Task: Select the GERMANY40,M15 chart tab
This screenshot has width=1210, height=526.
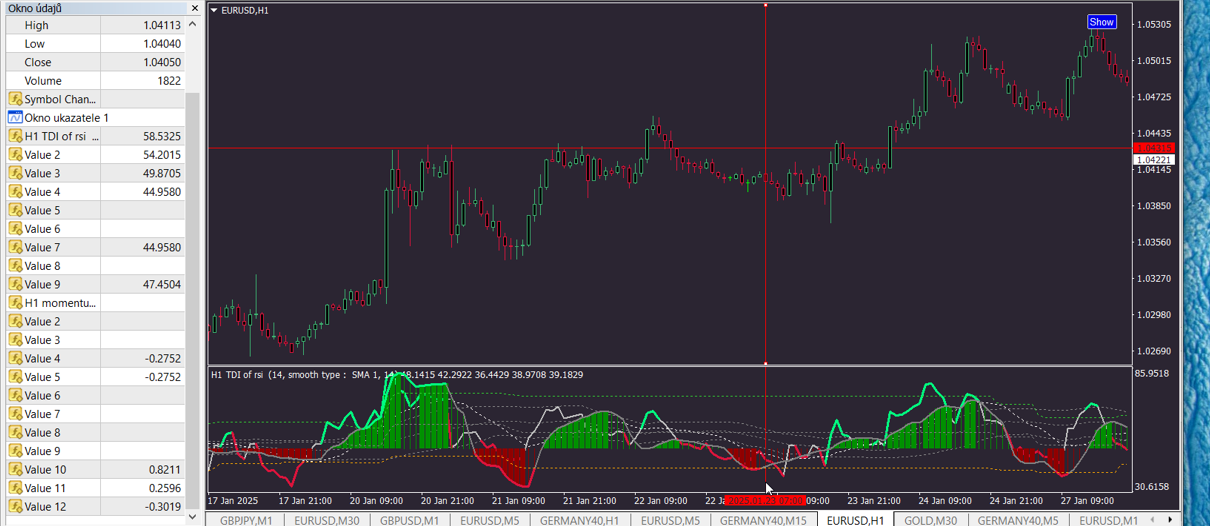Action: coord(763,520)
